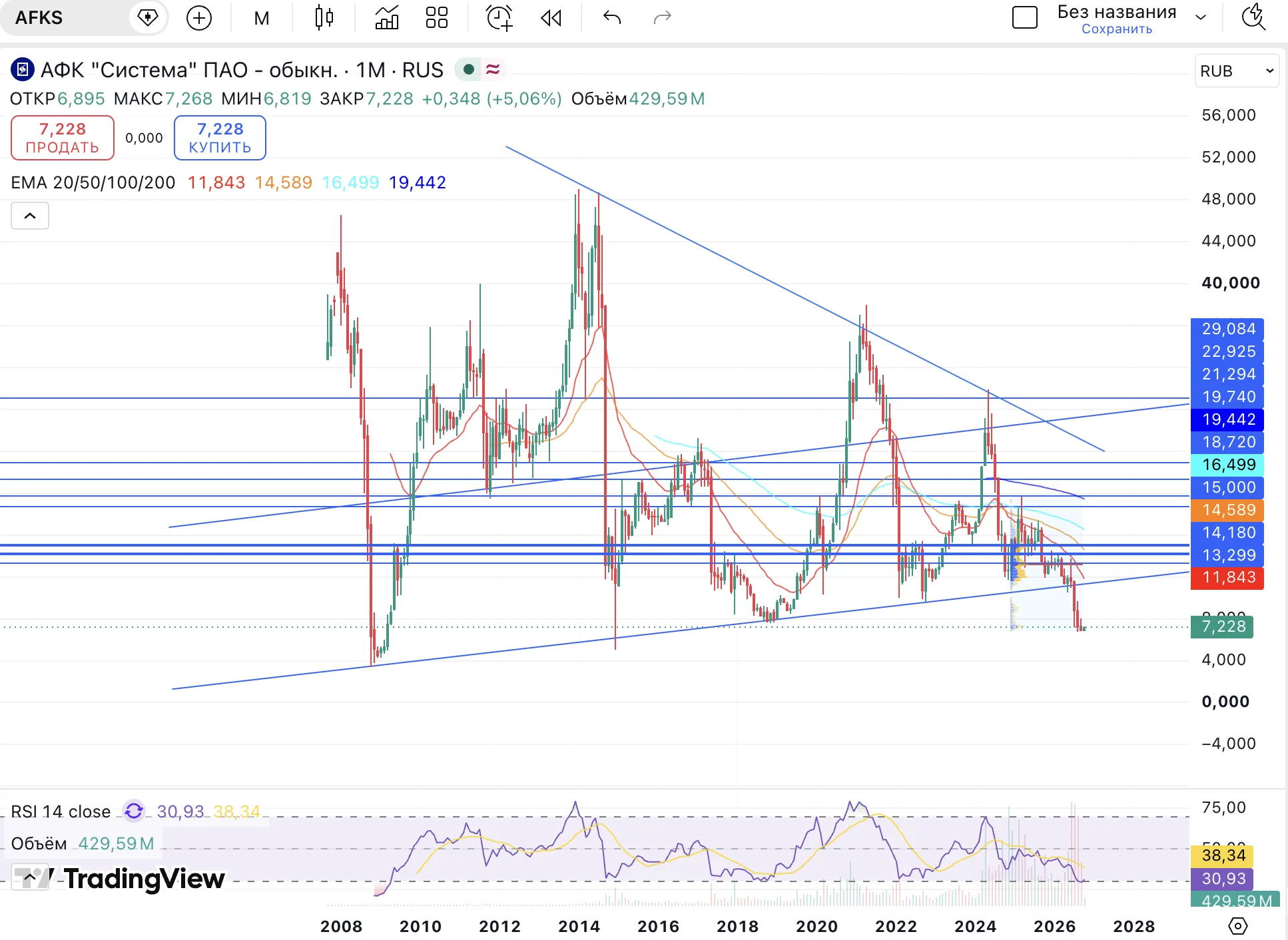Add a symbol to compare with the plus icon
Viewport: 1288px width, 940px height.
(x=199, y=18)
